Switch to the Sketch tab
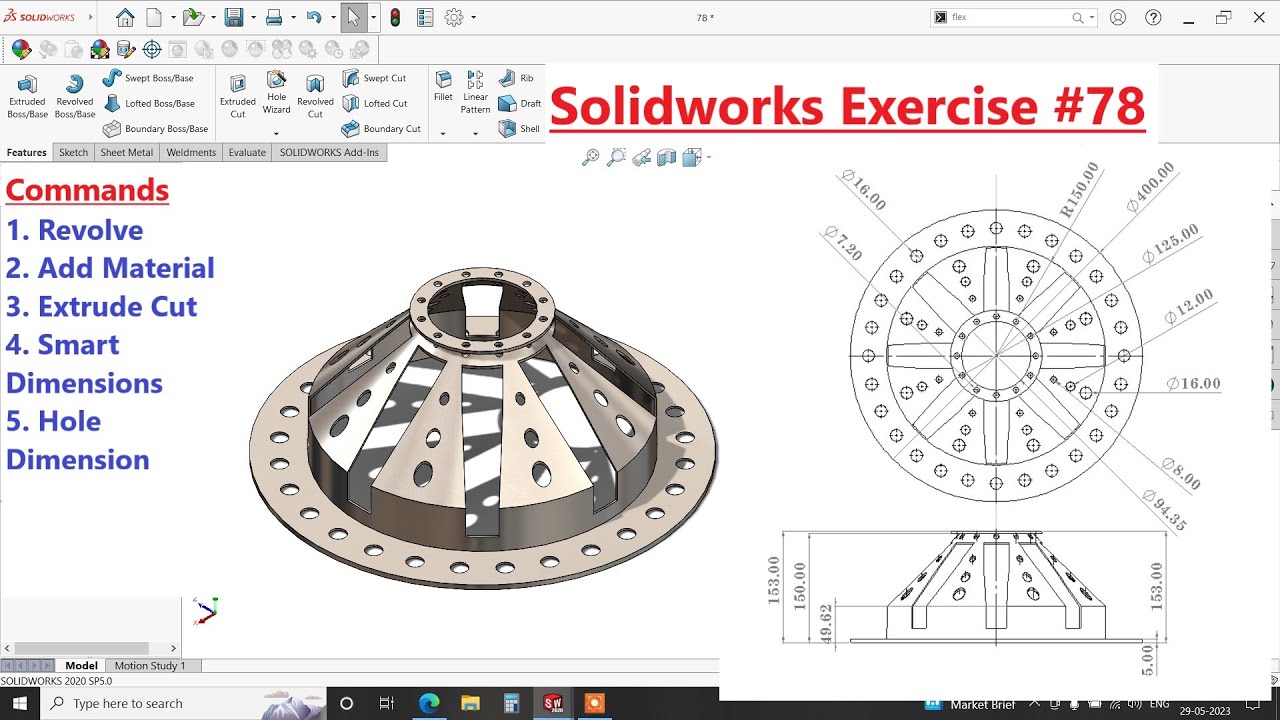The height and width of the screenshot is (720, 1280). click(73, 153)
